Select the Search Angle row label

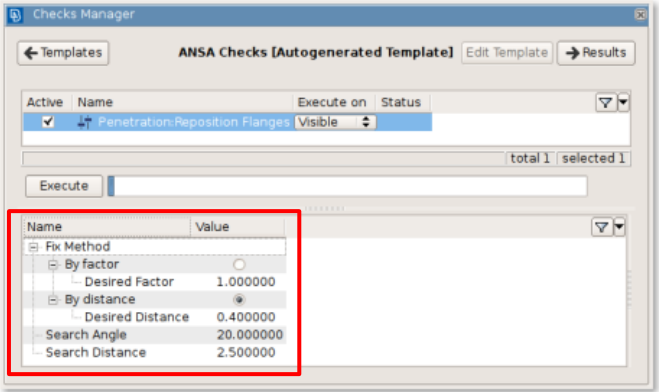click(86, 335)
